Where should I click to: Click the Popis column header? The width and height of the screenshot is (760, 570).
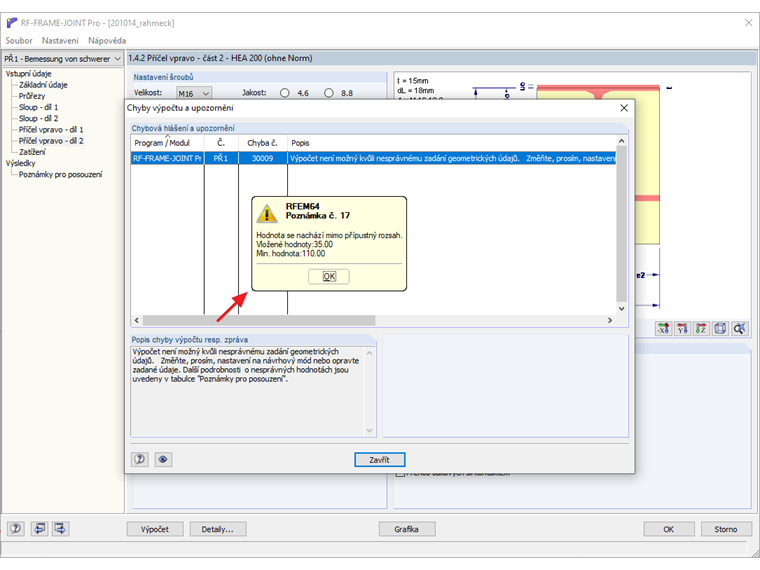click(451, 143)
